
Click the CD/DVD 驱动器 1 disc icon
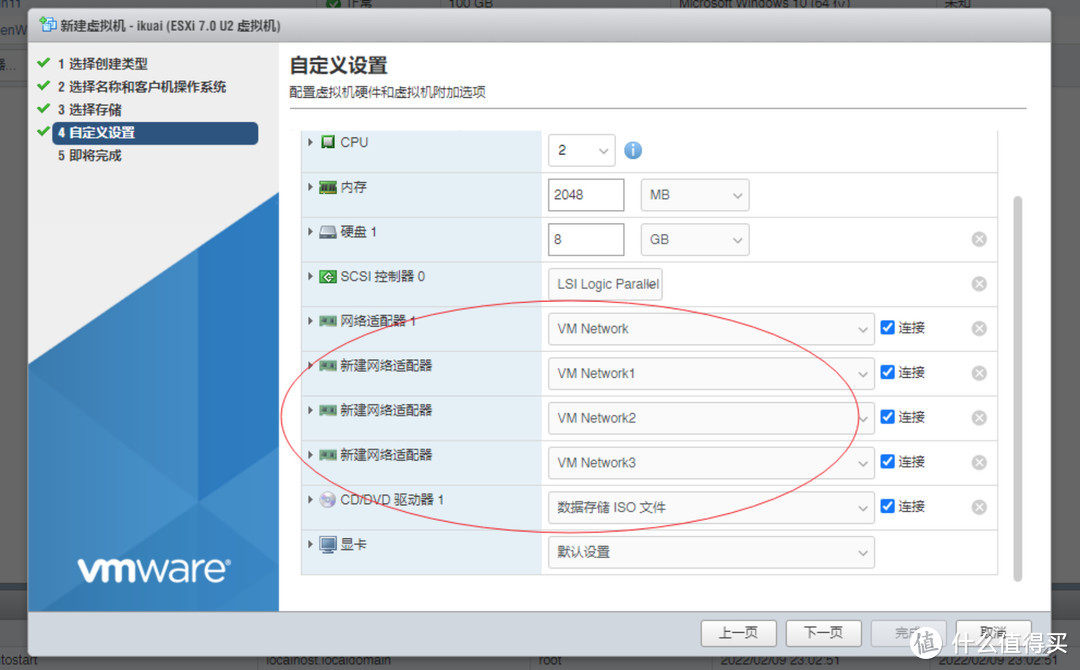coord(325,499)
